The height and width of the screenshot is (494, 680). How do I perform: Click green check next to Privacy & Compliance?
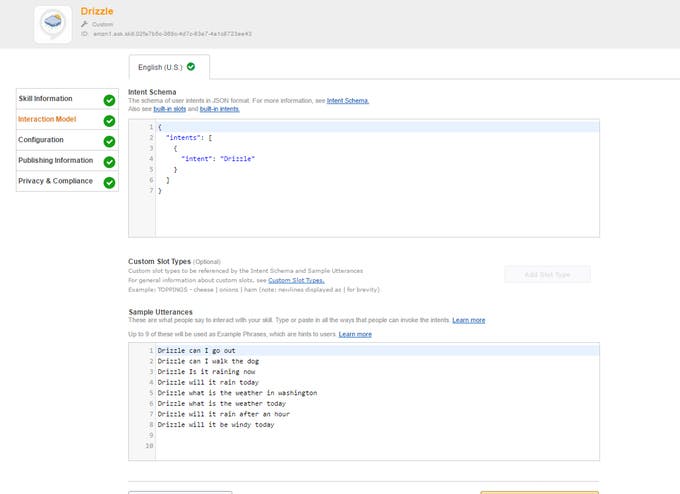[109, 183]
